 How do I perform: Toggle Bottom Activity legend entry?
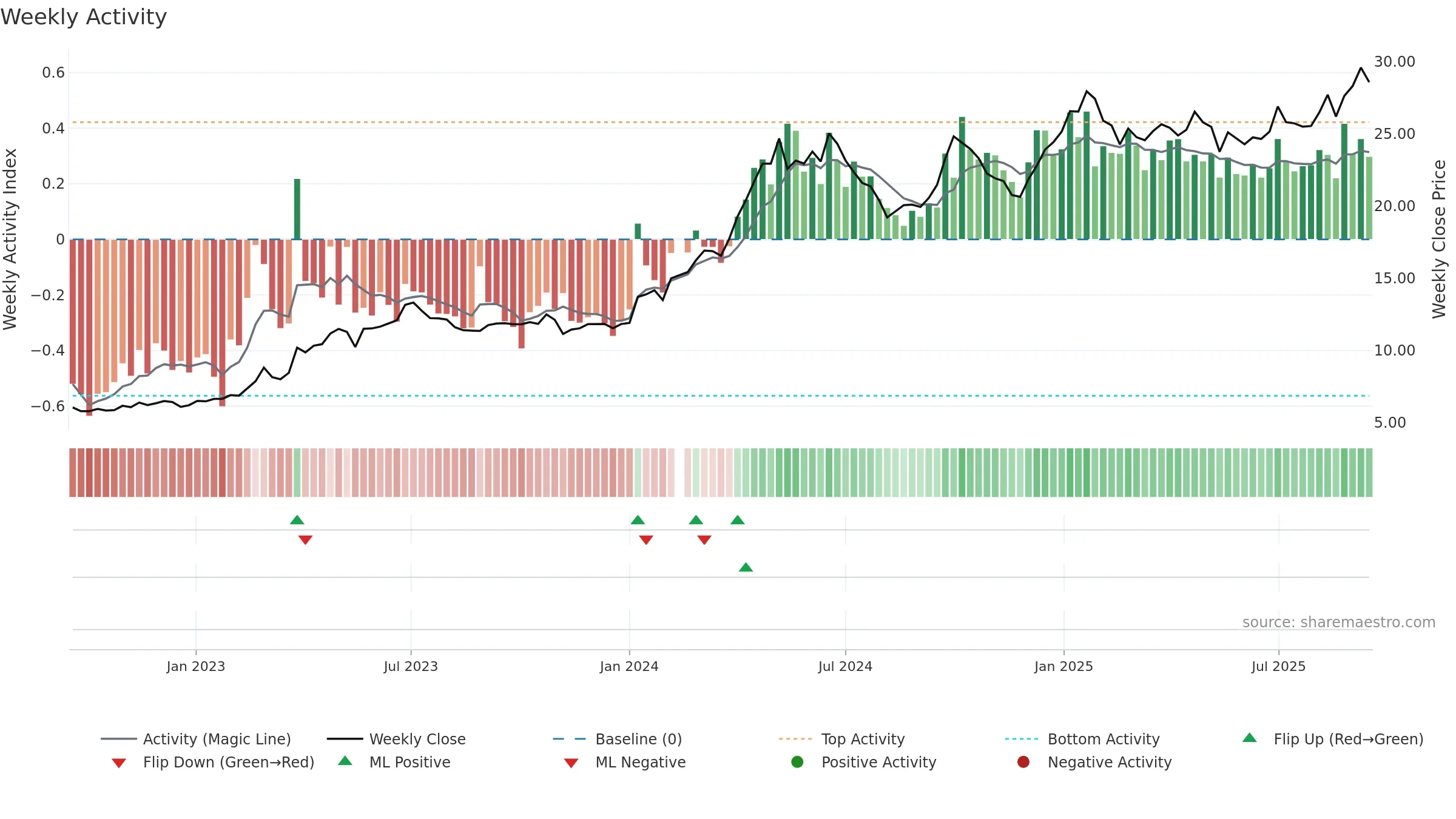tap(1082, 739)
